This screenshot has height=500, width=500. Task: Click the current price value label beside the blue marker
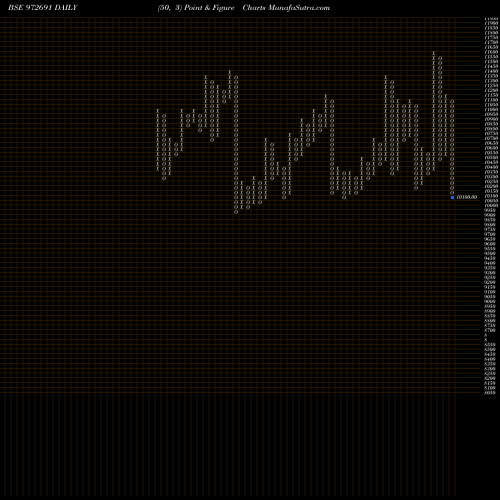[467, 197]
